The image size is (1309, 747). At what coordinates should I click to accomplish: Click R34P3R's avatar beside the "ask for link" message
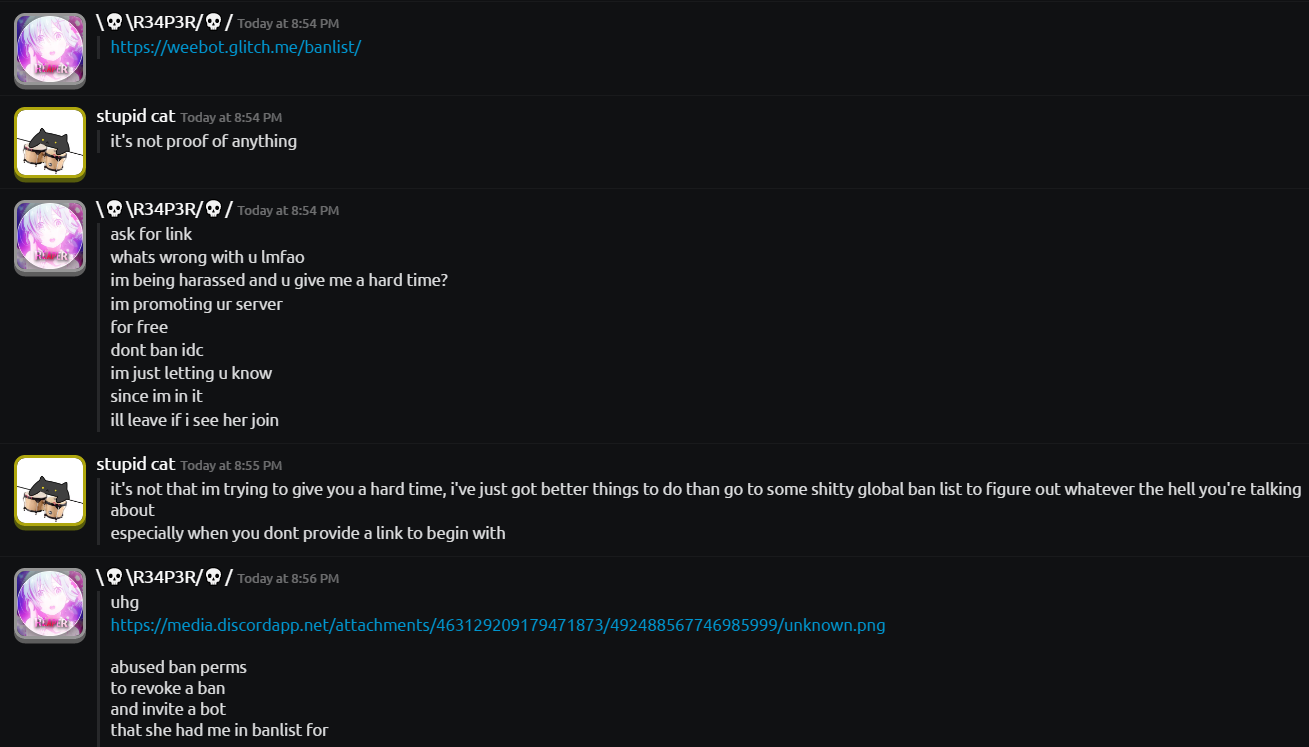tap(50, 238)
